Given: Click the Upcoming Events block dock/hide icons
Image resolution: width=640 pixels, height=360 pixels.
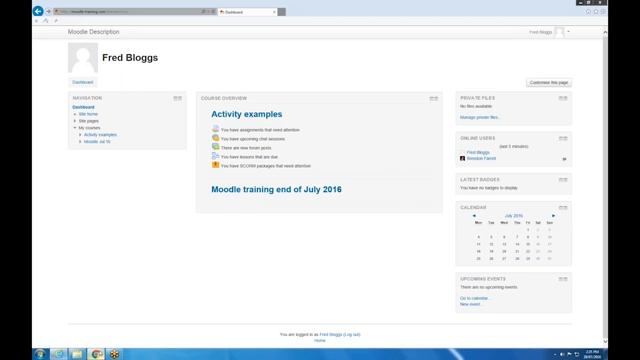Looking at the screenshot, I should pos(563,279).
